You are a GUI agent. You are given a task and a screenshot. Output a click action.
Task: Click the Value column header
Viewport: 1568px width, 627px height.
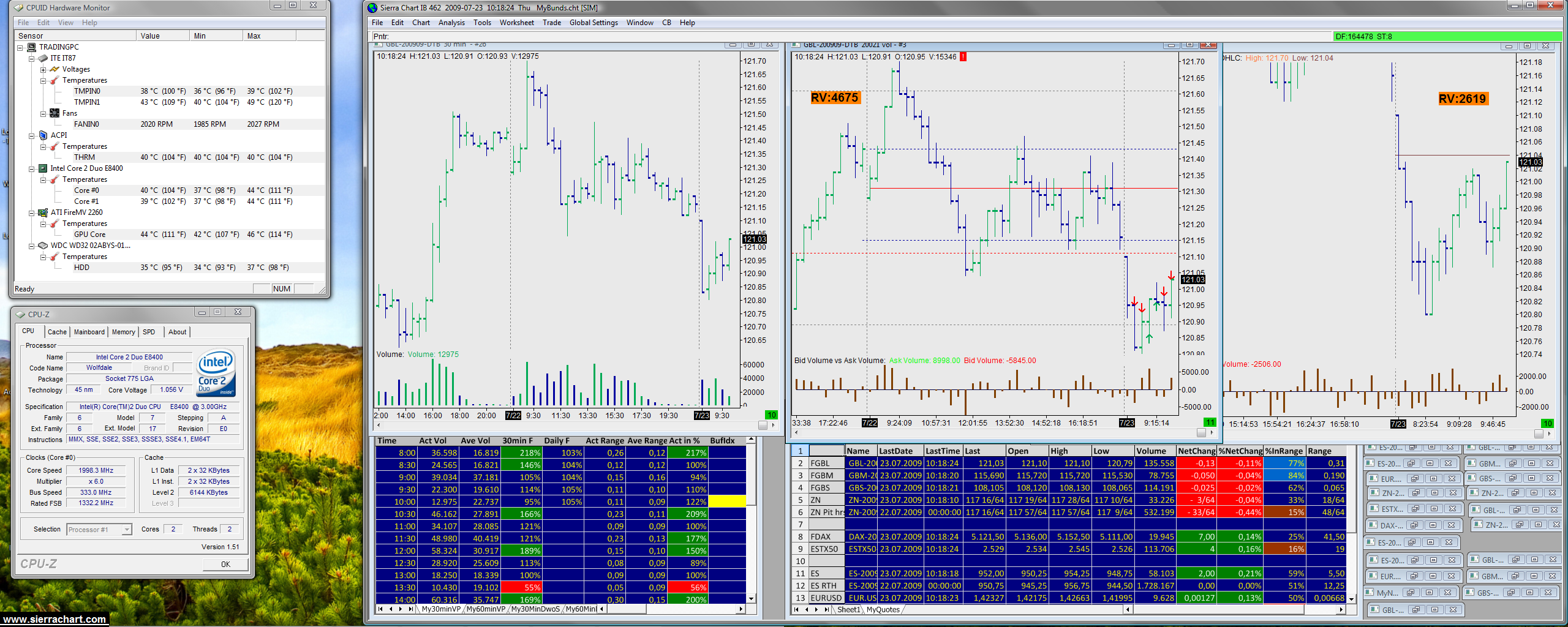pos(163,36)
